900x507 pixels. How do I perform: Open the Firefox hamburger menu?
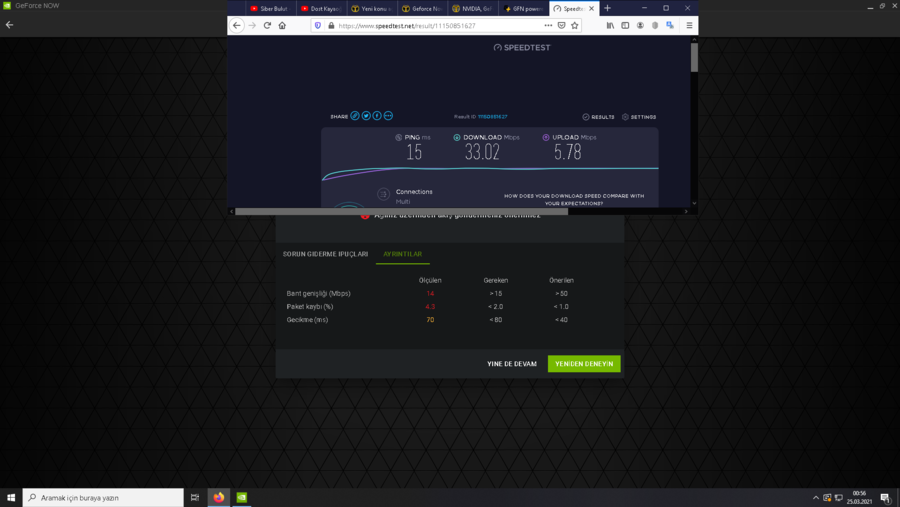[689, 25]
